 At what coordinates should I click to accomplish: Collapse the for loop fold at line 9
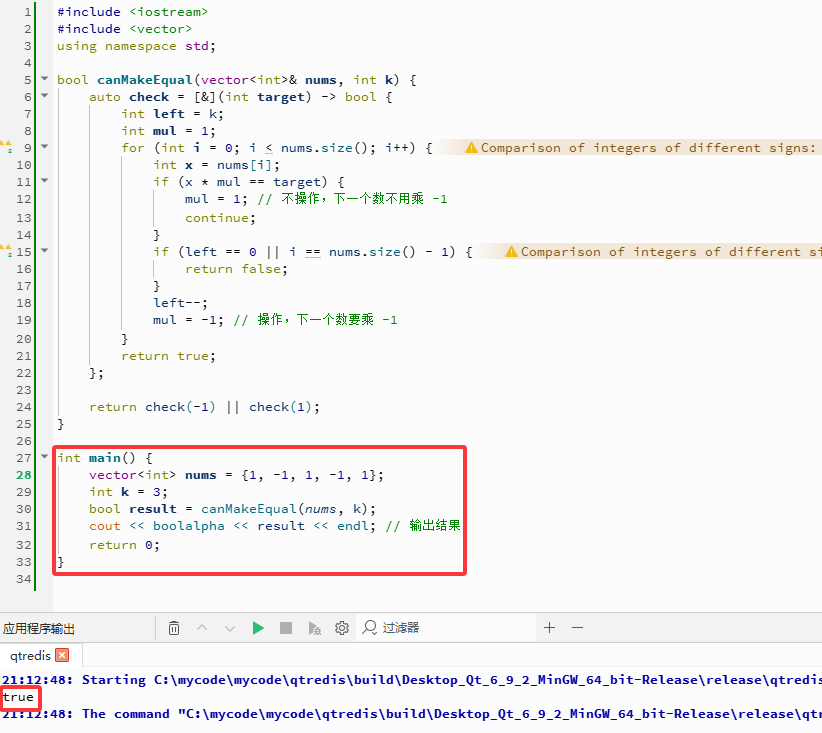point(45,146)
